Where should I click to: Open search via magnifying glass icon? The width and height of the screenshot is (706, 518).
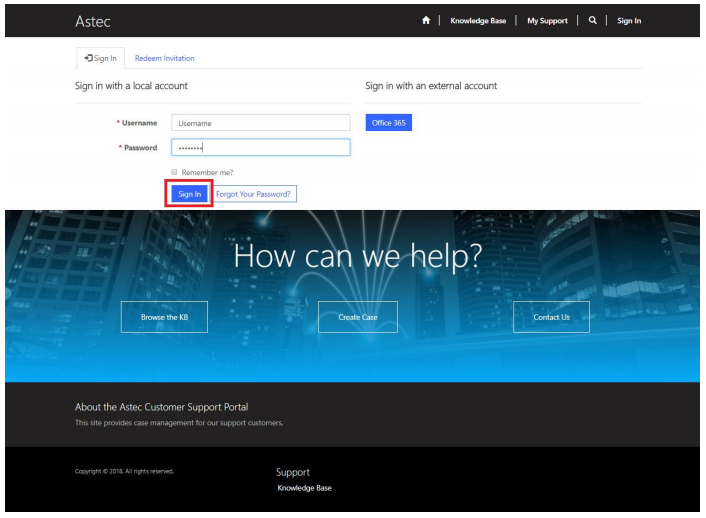point(592,21)
